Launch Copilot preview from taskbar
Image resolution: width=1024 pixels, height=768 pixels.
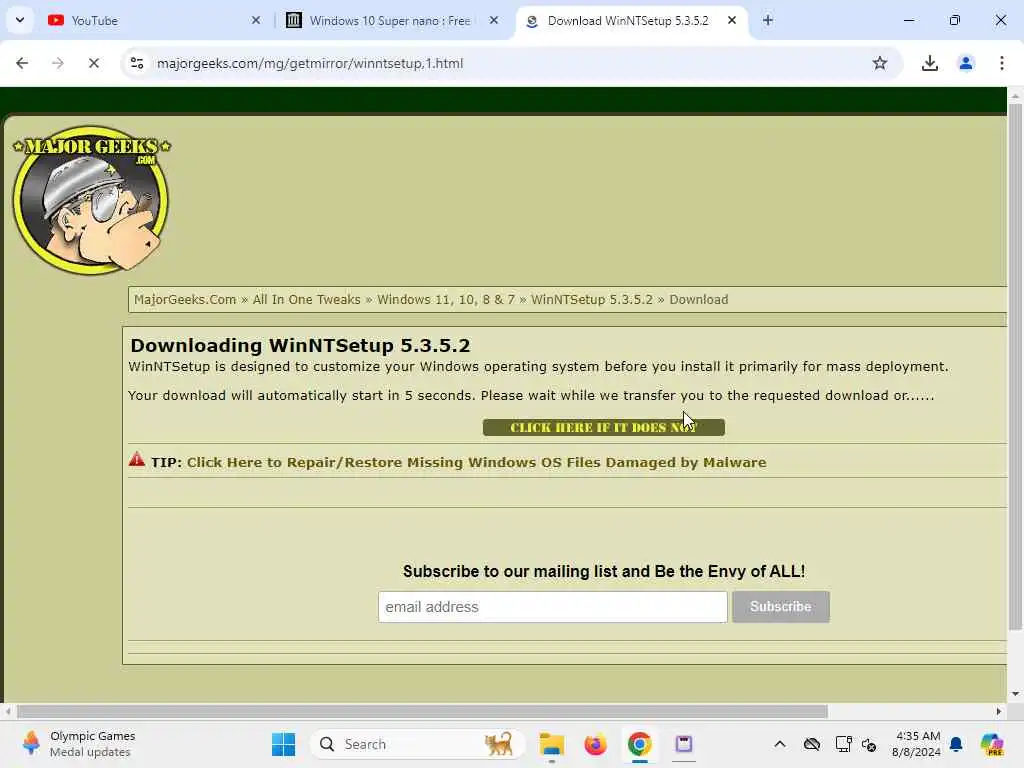(992, 744)
